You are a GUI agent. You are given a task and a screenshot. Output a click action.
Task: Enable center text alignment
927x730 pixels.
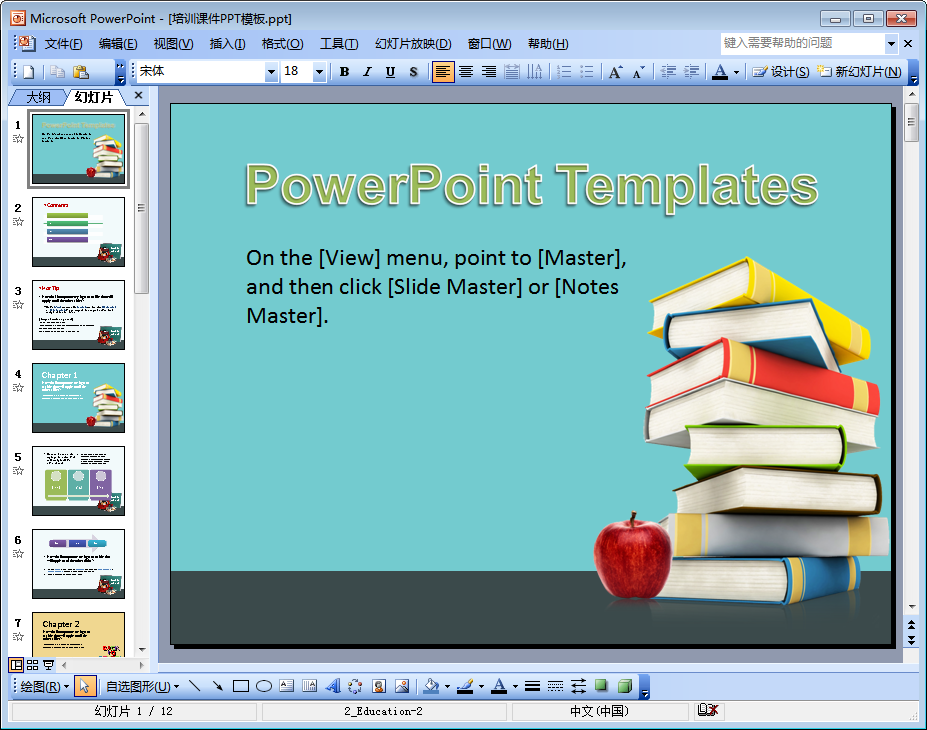pyautogui.click(x=466, y=72)
